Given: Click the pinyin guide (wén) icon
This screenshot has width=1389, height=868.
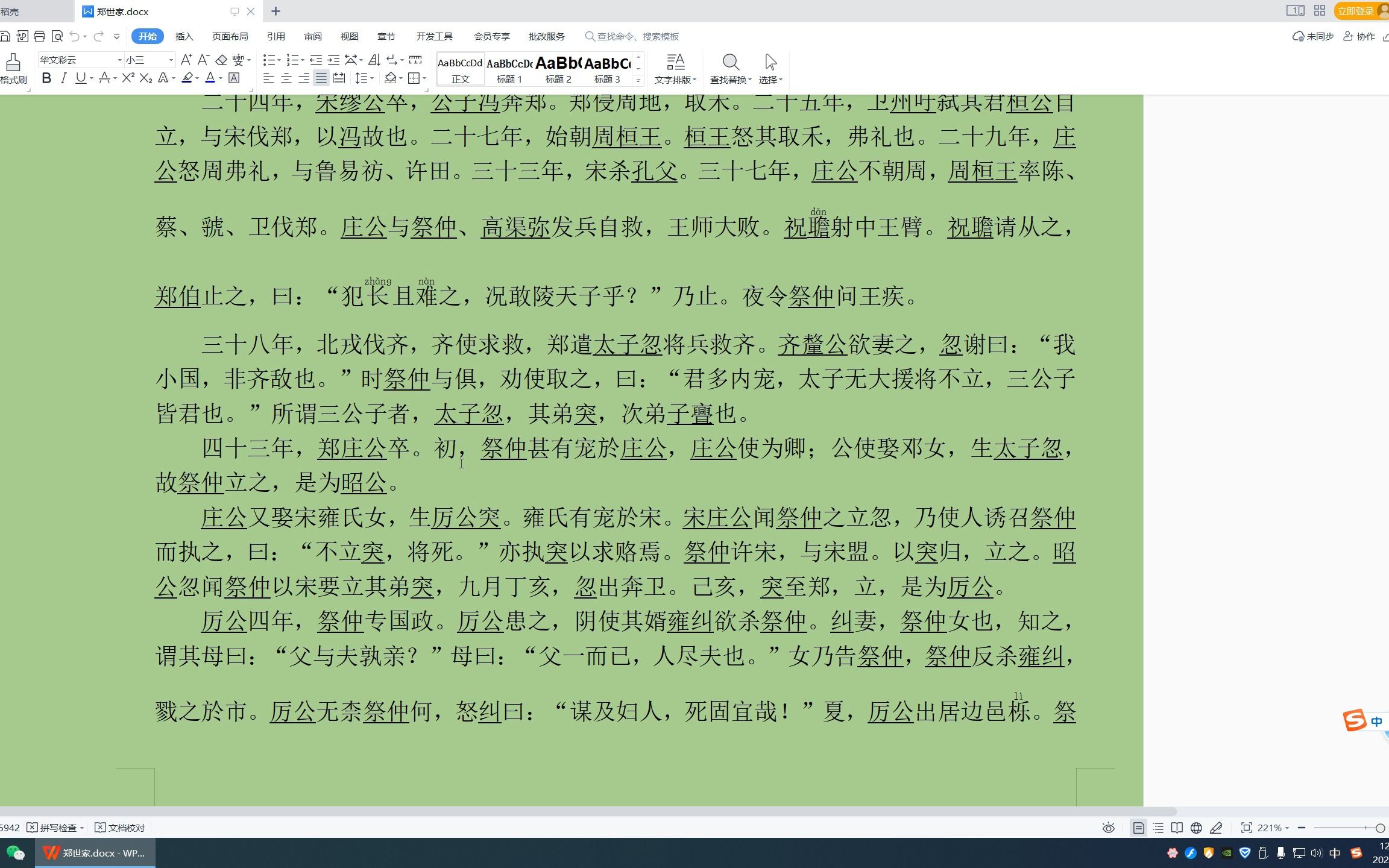Looking at the screenshot, I should 239,60.
